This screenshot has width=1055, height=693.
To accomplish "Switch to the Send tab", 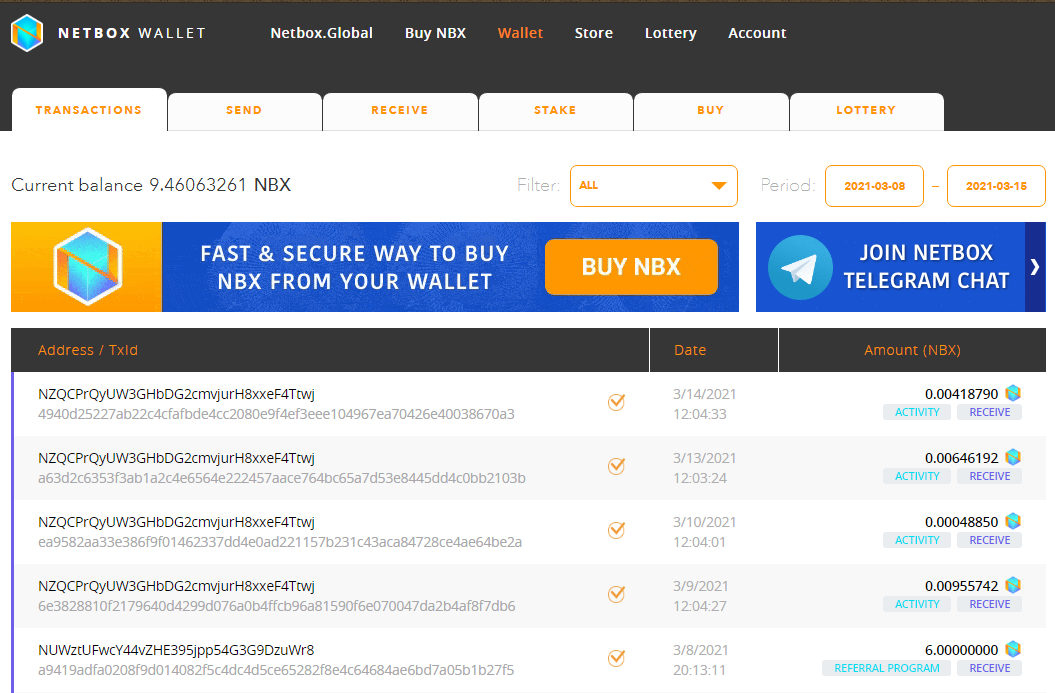I will tap(244, 111).
